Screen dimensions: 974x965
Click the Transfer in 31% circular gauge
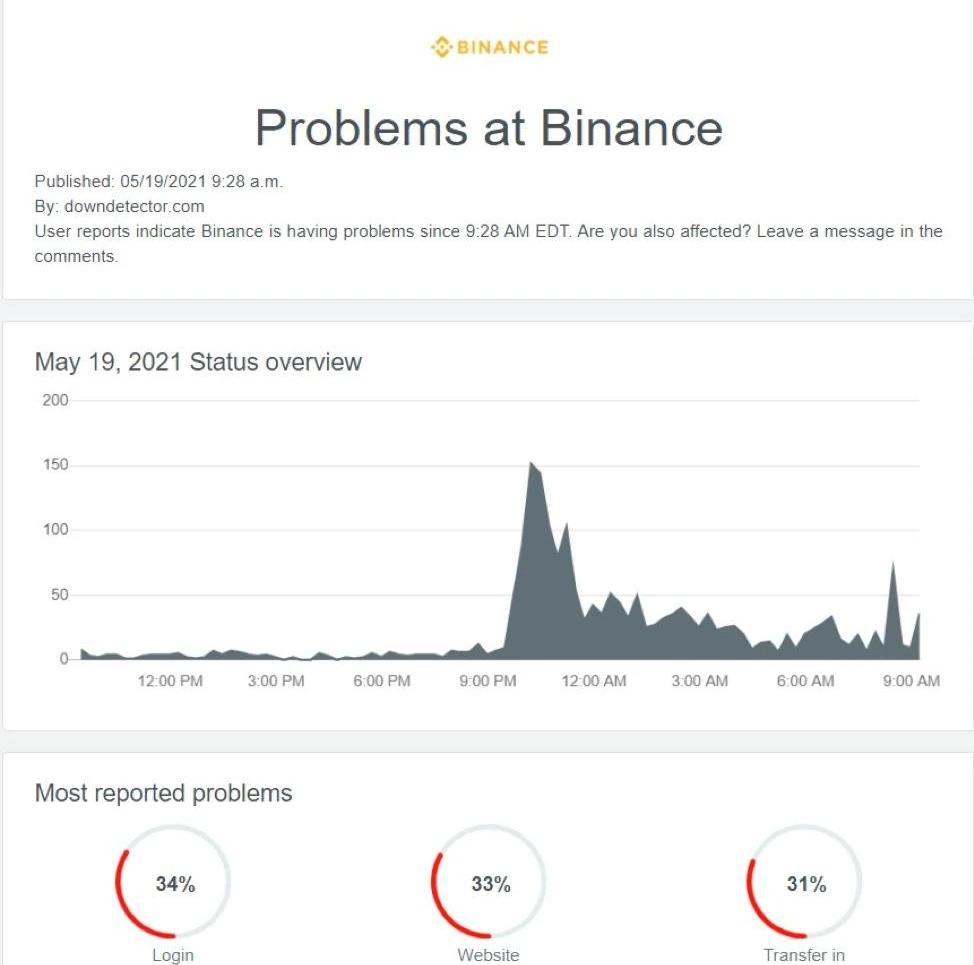[x=805, y=883]
